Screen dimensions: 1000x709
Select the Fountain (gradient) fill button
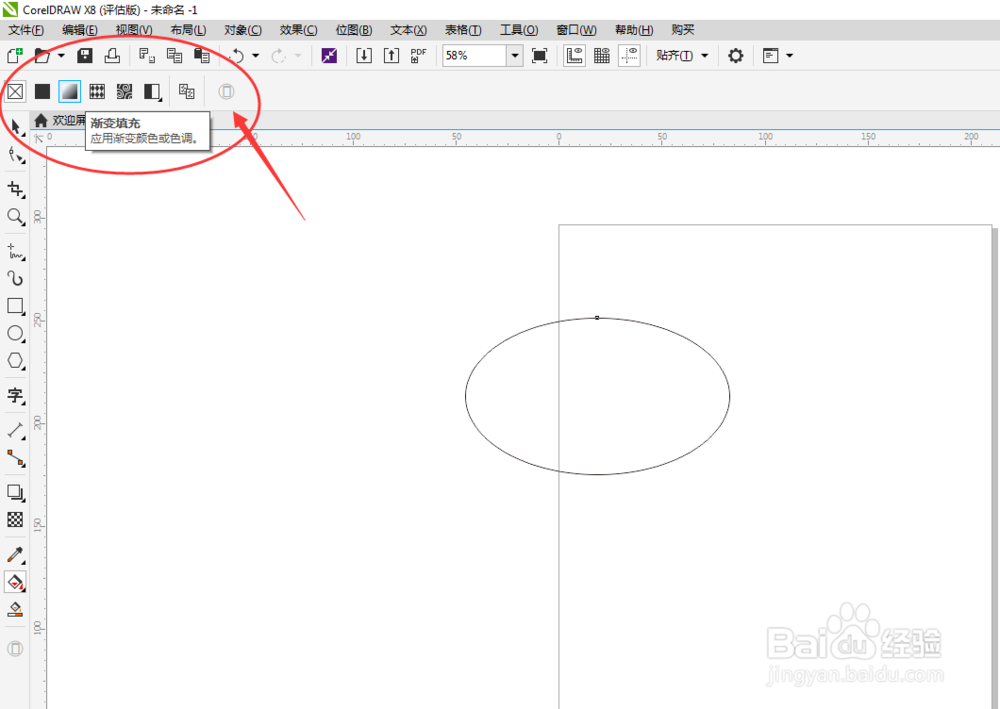(x=70, y=92)
